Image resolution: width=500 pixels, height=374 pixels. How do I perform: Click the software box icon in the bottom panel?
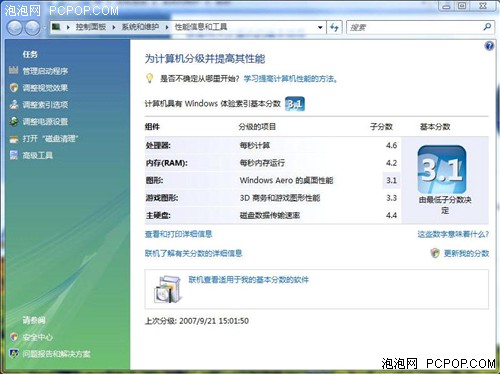[x=168, y=289]
